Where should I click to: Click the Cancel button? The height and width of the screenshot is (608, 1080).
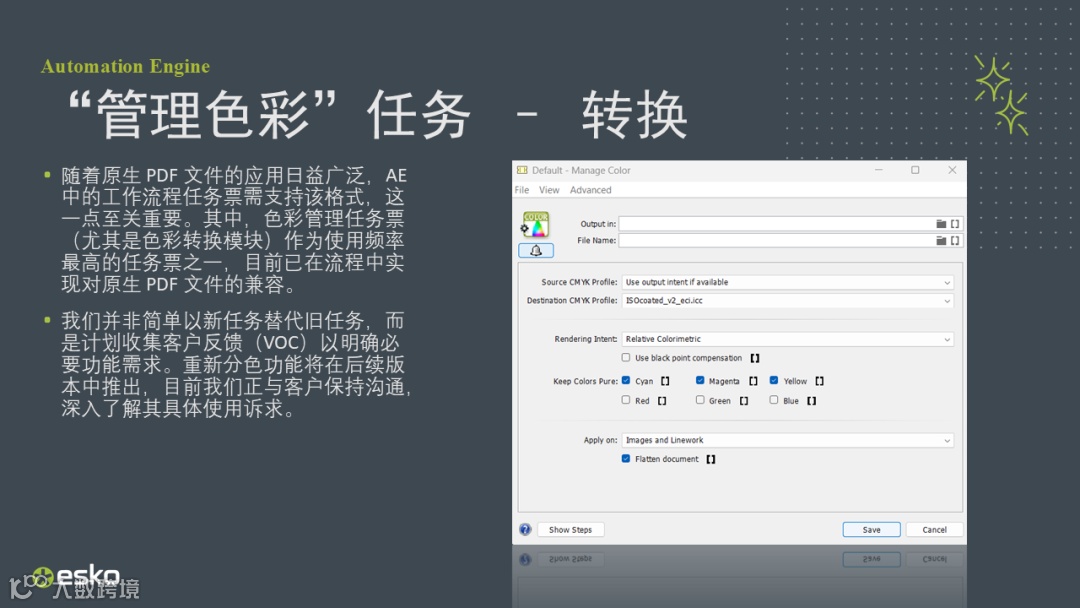[934, 530]
